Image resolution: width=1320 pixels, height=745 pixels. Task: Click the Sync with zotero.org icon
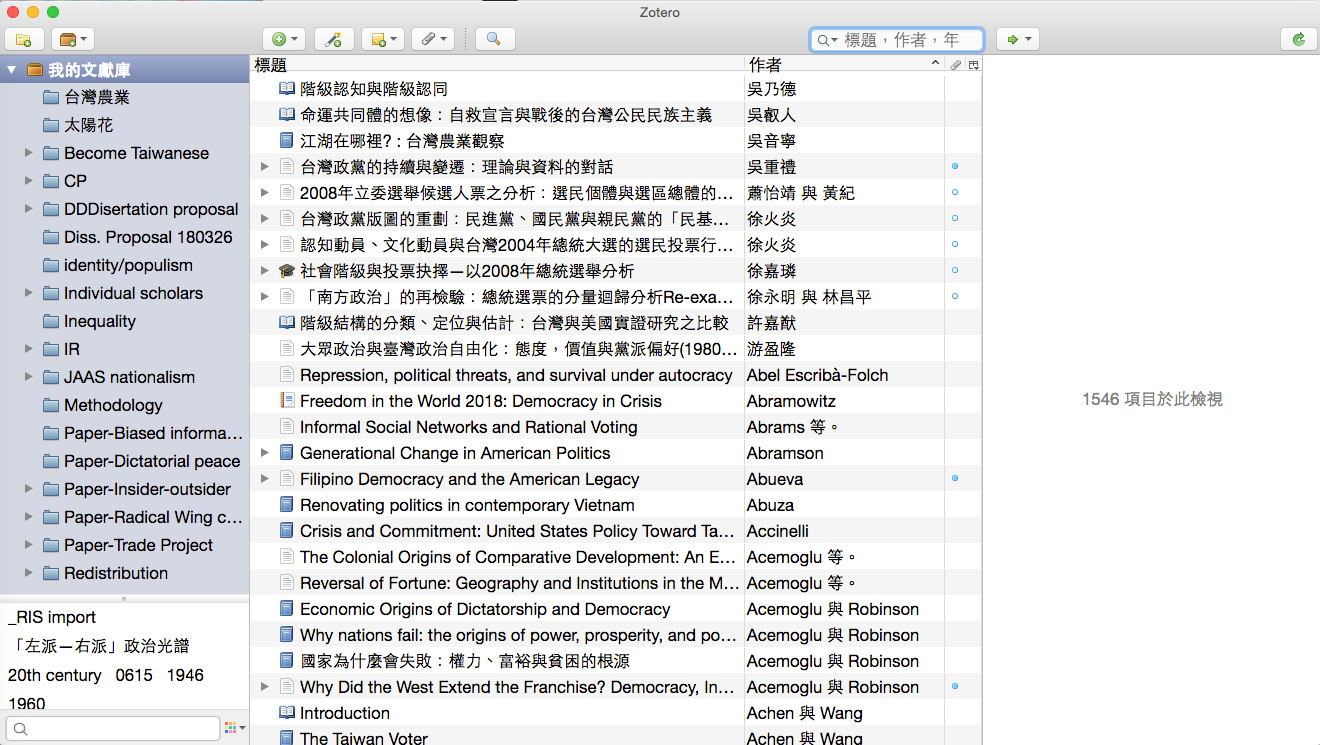click(1299, 39)
